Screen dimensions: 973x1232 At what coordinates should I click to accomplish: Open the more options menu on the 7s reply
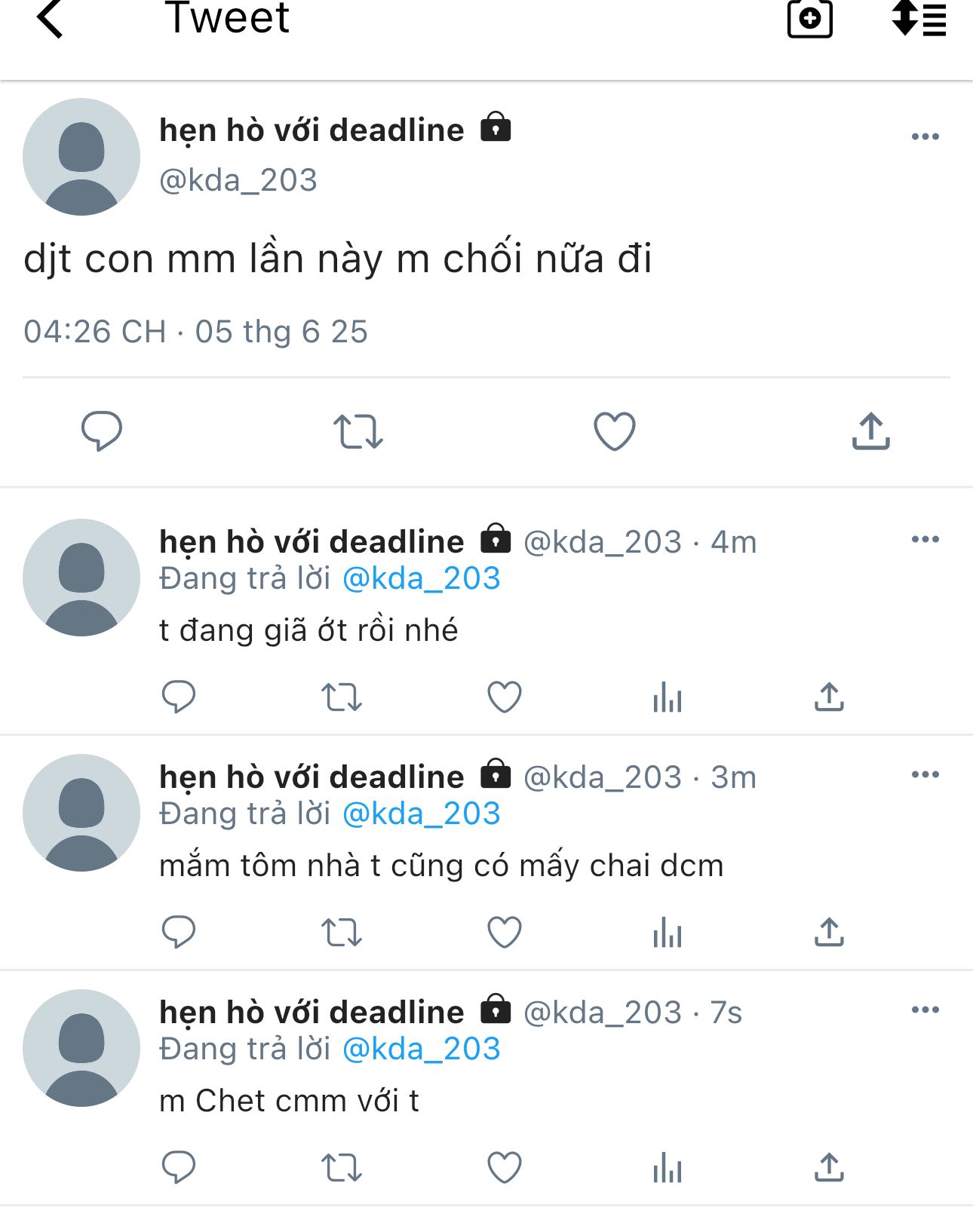point(925,1010)
